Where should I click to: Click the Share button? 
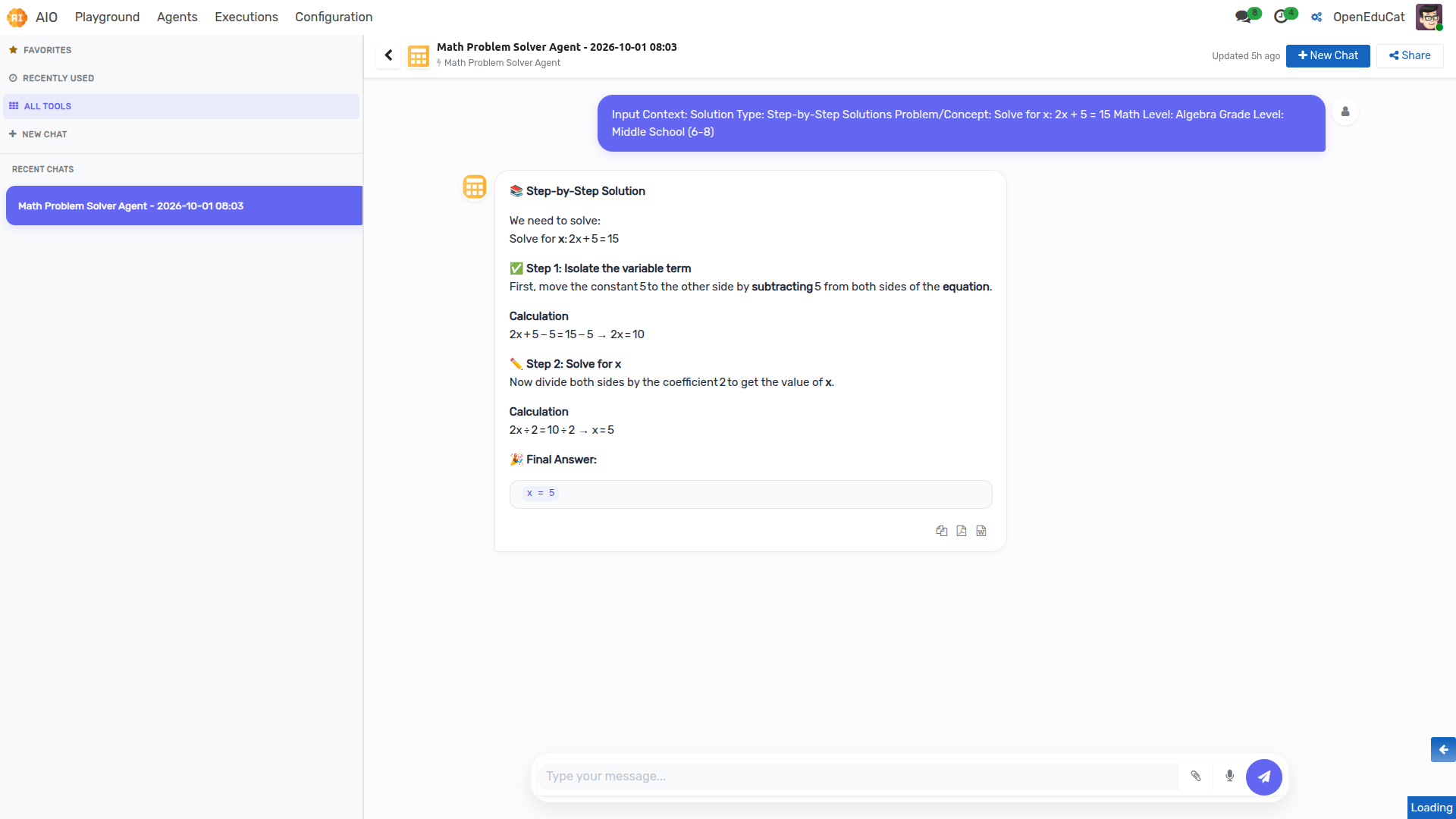(x=1410, y=55)
